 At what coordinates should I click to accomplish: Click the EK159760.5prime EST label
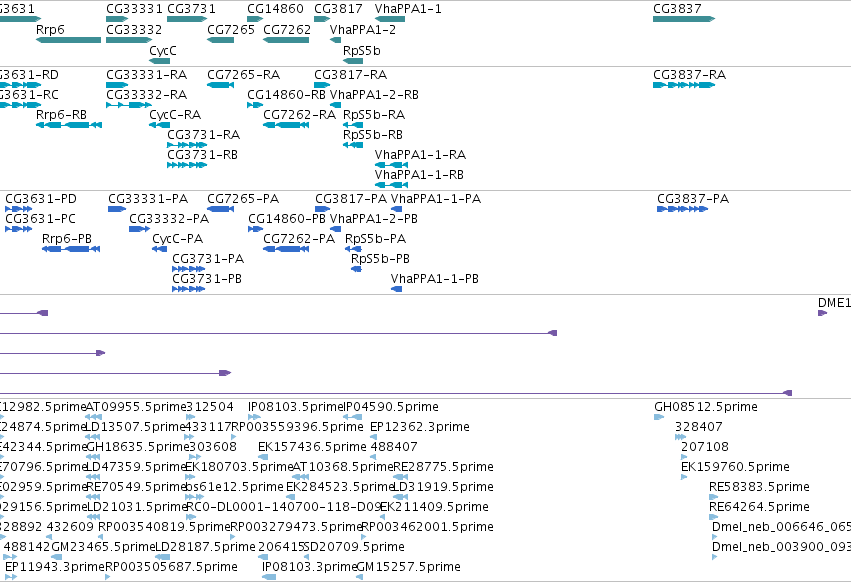pos(735,467)
